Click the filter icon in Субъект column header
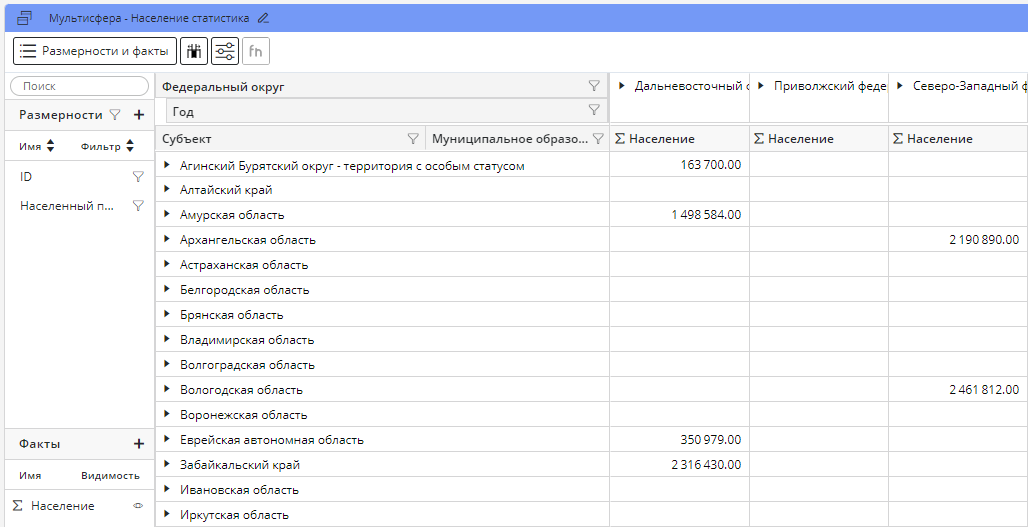1028x527 pixels. click(x=413, y=139)
